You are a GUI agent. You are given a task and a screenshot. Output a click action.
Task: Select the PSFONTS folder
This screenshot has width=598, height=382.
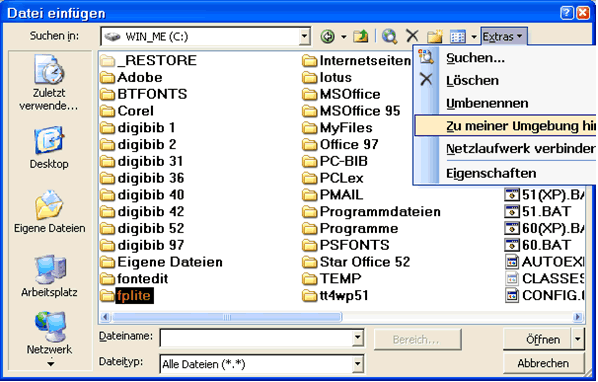[x=346, y=245]
